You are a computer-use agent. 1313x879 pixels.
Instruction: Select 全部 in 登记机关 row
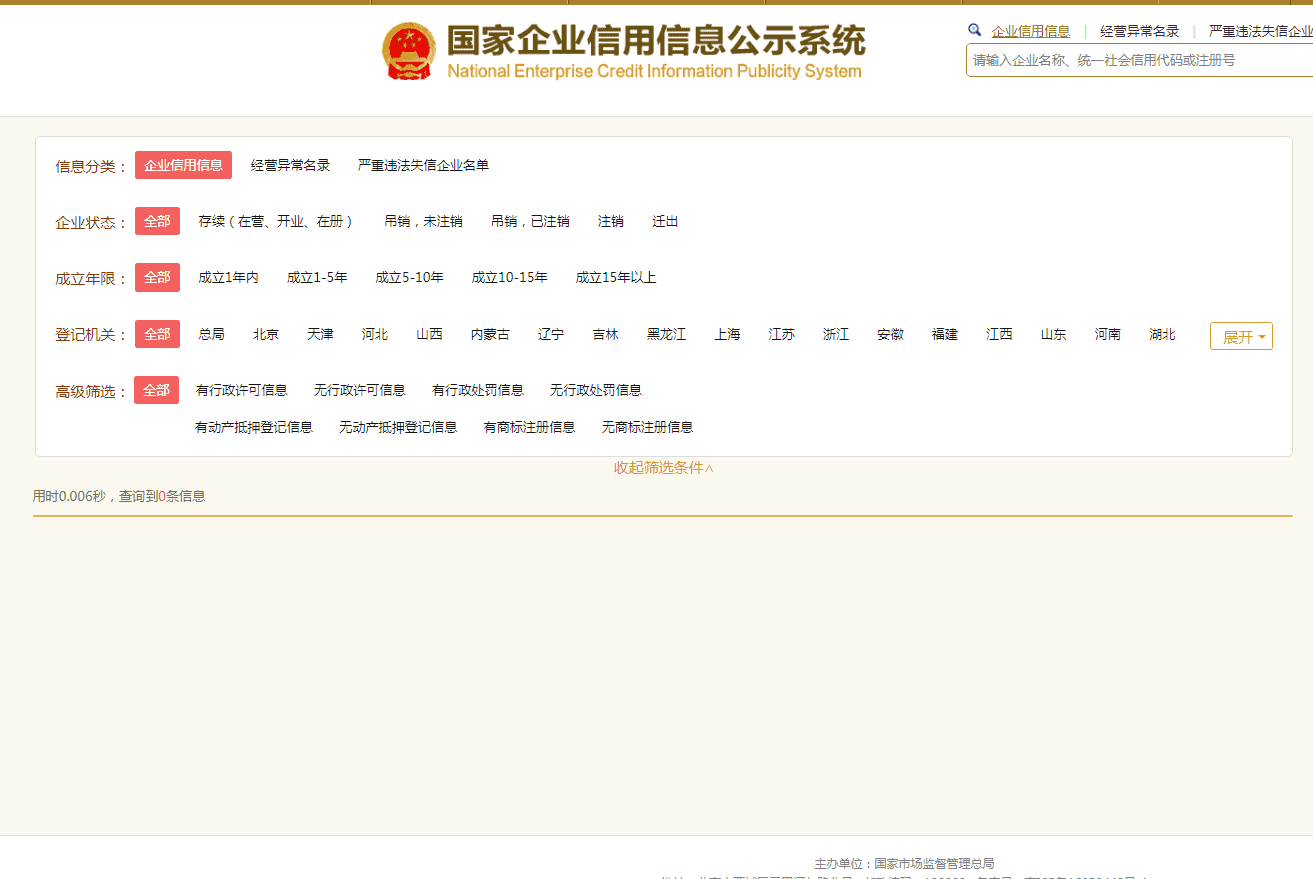point(158,334)
